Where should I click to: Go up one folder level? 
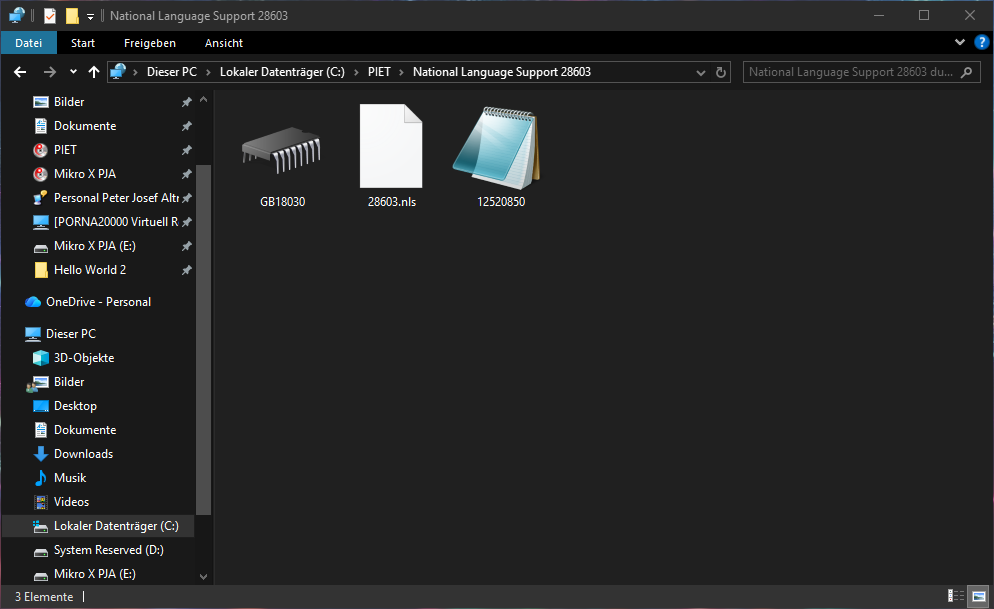(x=94, y=72)
